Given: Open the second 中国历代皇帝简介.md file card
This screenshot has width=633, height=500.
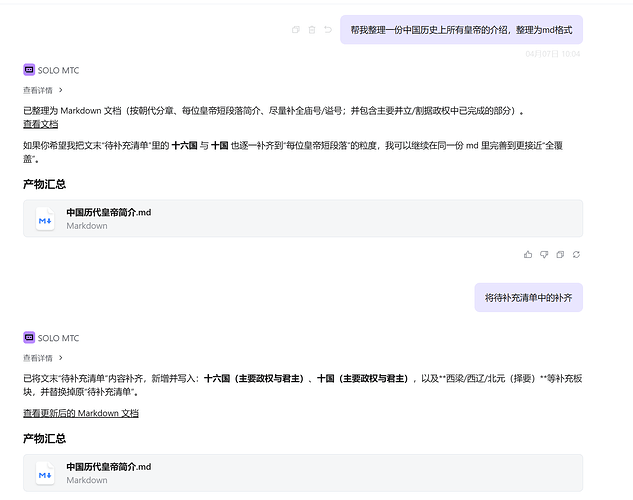Looking at the screenshot, I should click(x=302, y=472).
